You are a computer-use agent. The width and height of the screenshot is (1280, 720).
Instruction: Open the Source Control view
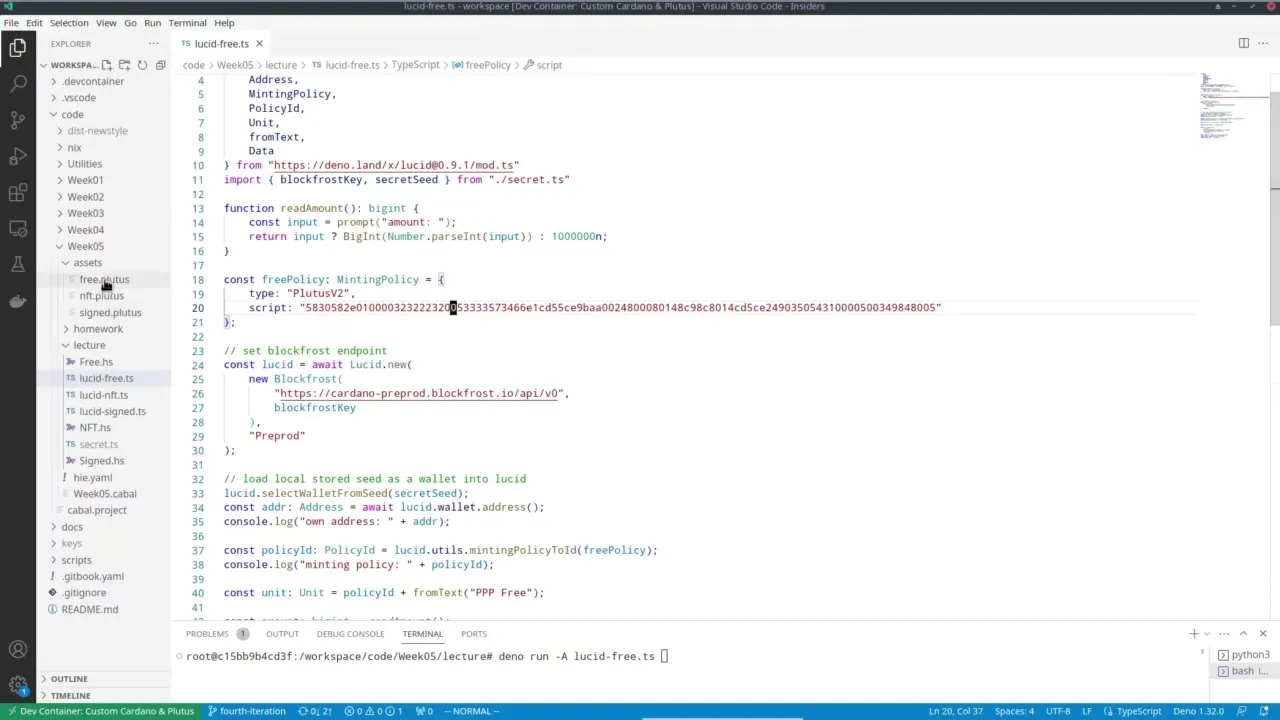coord(18,120)
